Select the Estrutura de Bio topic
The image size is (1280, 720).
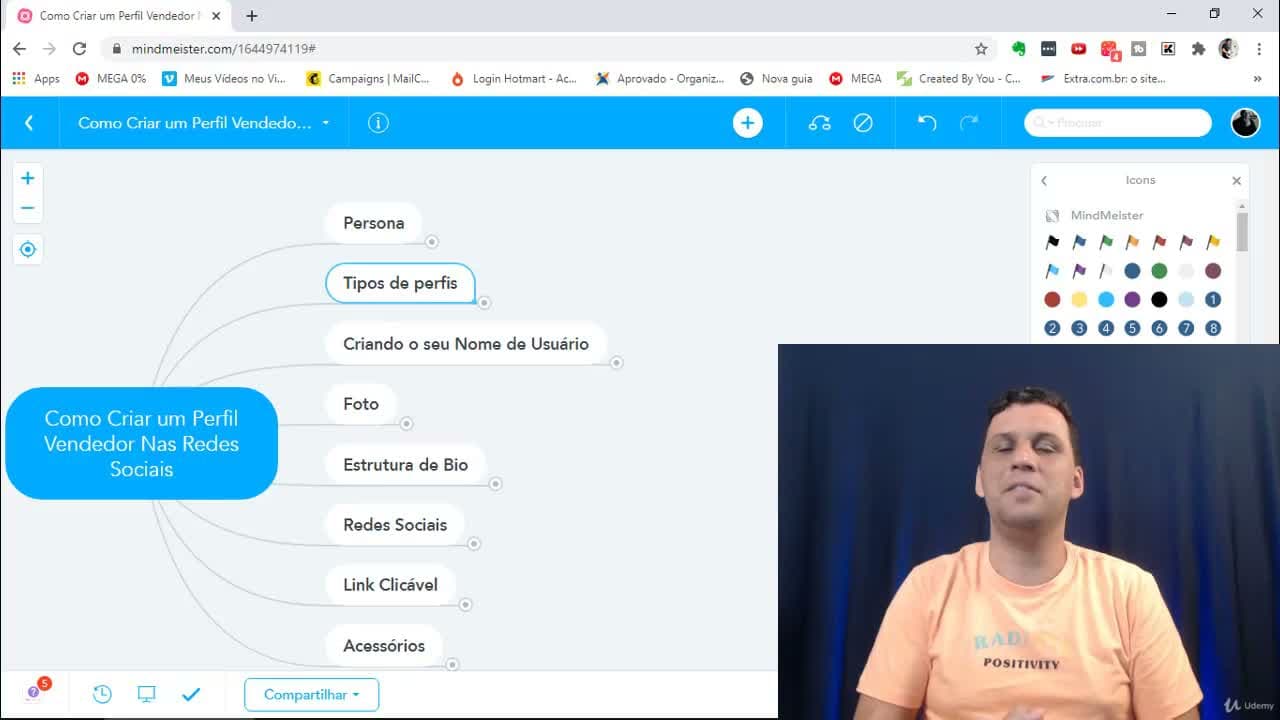tap(405, 464)
